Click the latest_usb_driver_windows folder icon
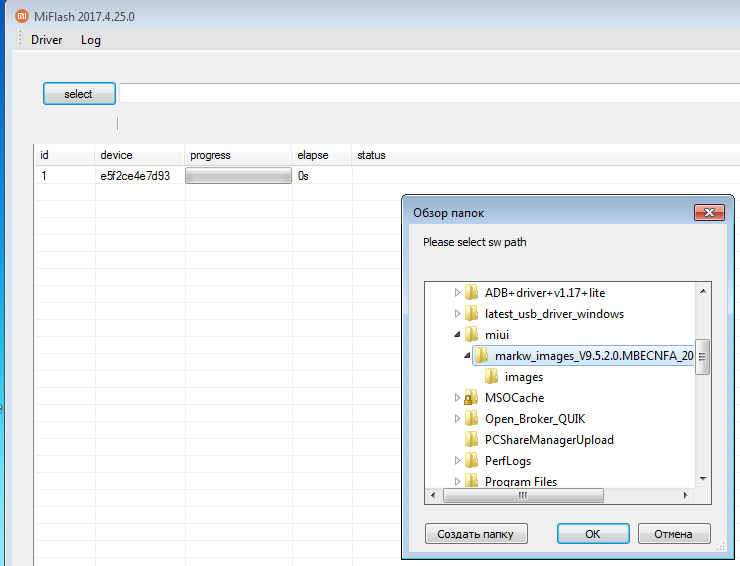 [x=471, y=313]
